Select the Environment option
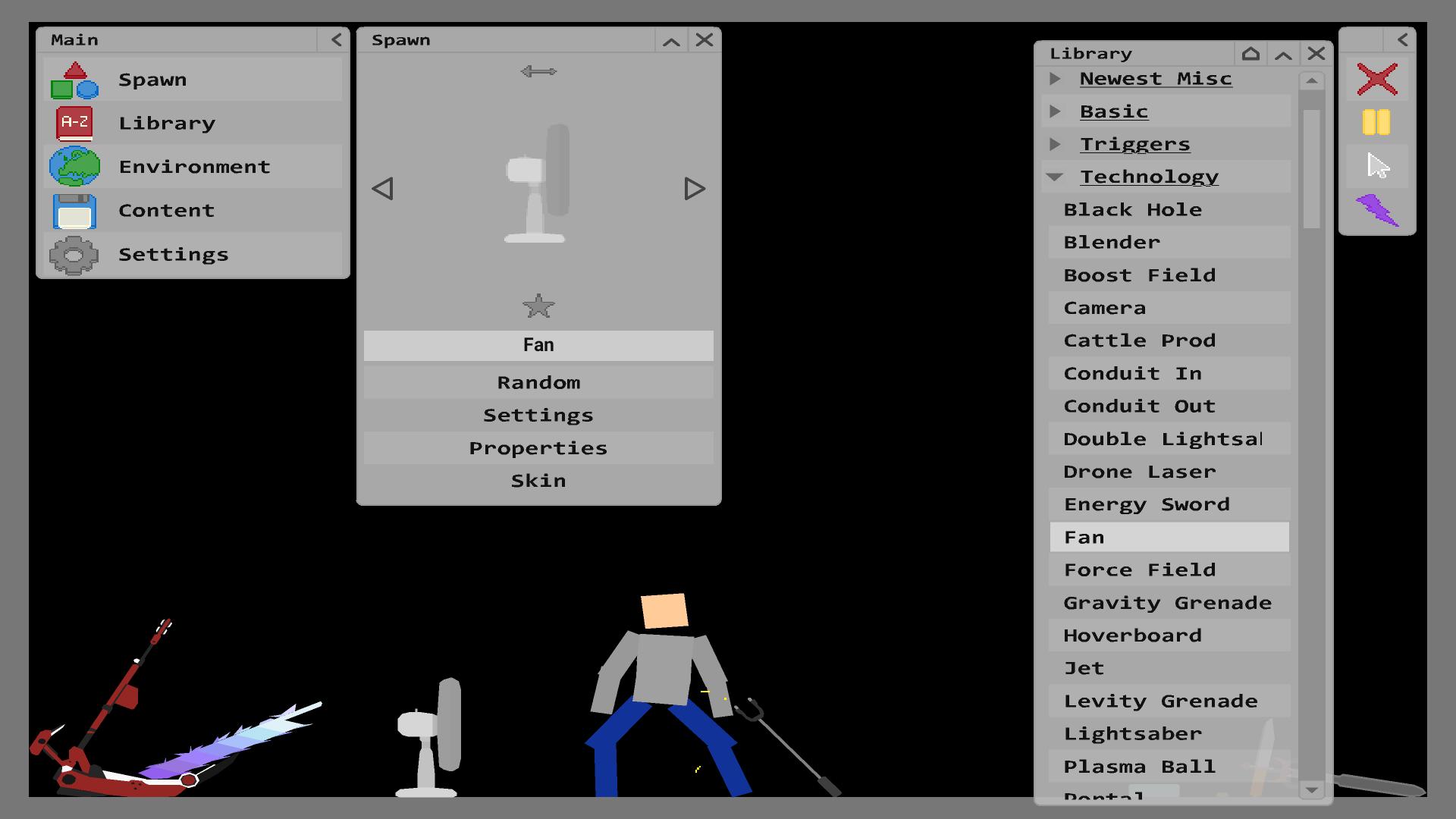The width and height of the screenshot is (1456, 819). (x=193, y=166)
